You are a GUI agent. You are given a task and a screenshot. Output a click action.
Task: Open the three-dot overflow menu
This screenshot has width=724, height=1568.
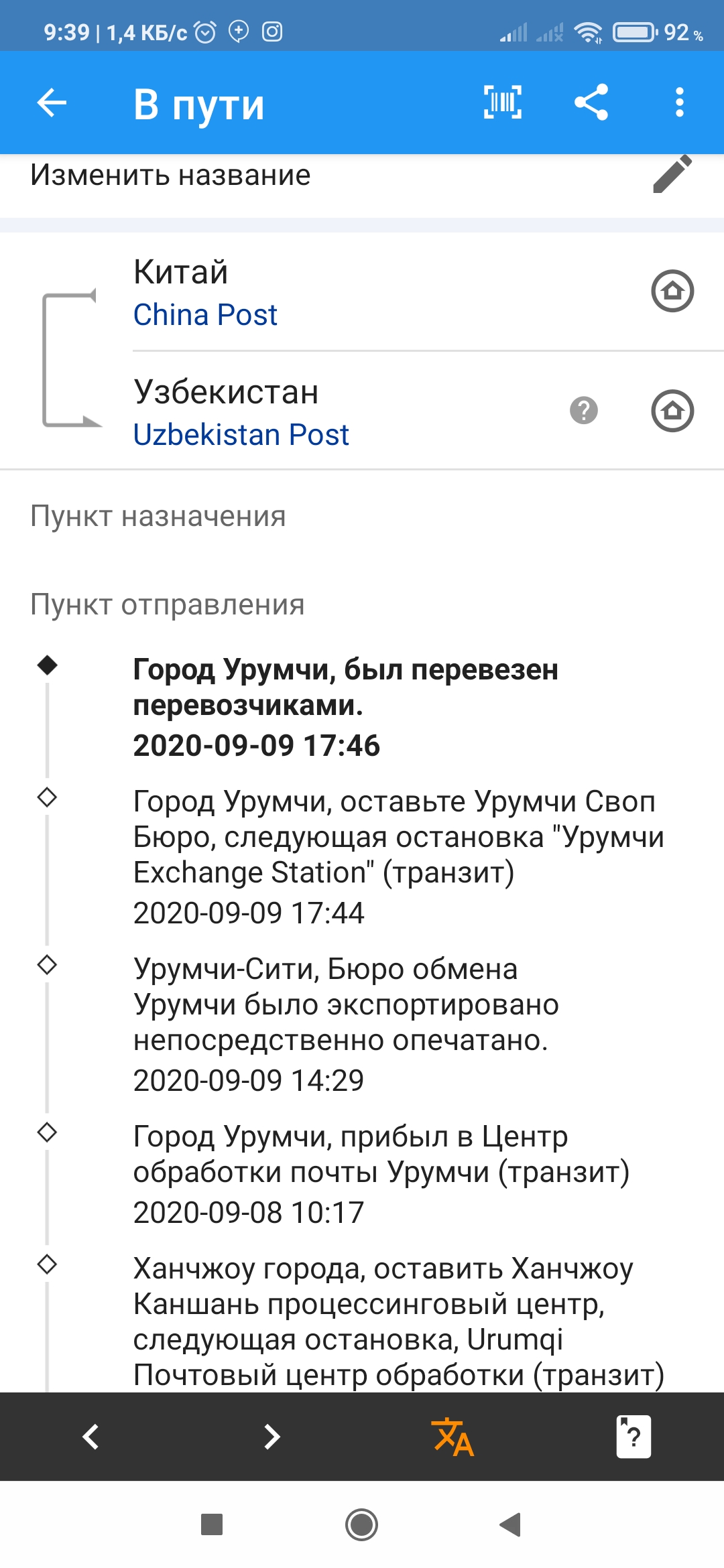(x=680, y=103)
